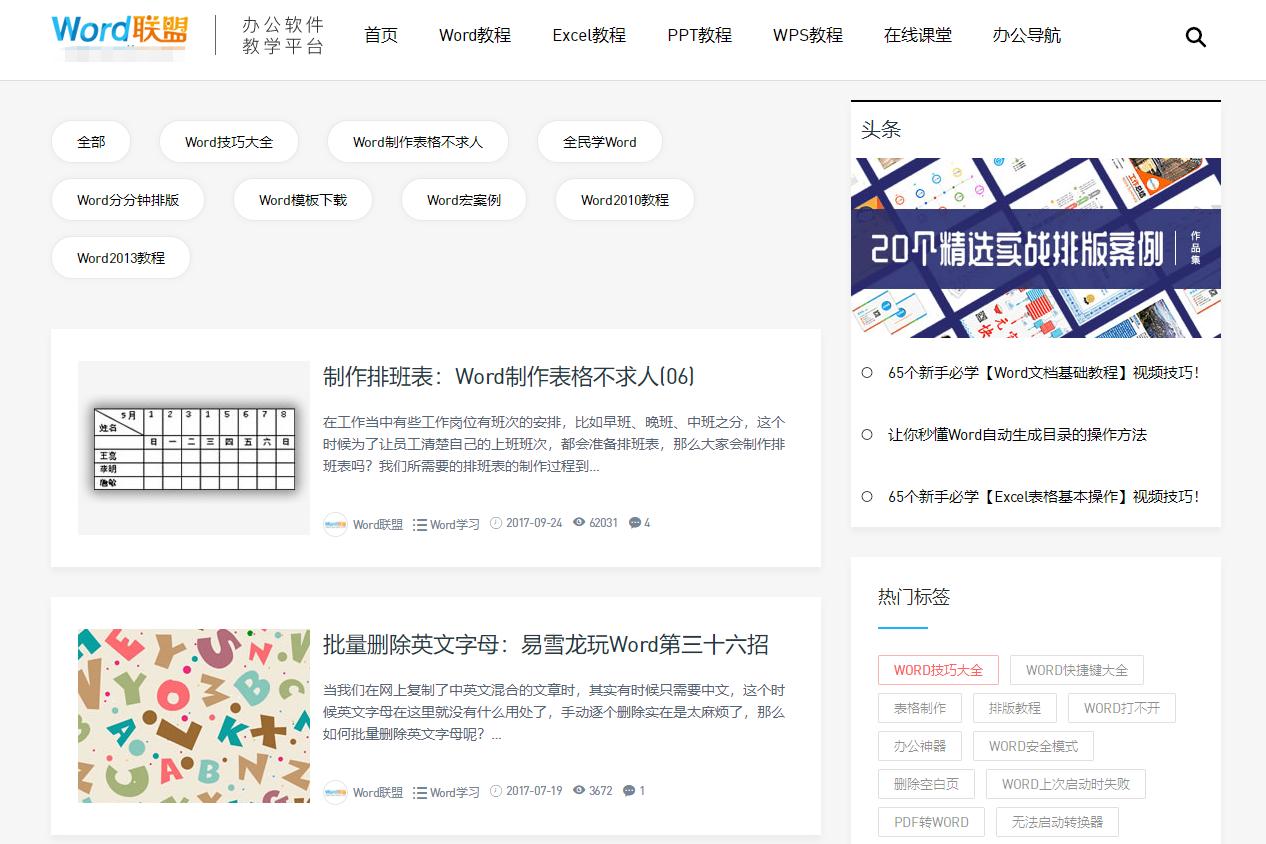
Task: Click the colorful letters article thumbnail
Action: click(x=193, y=715)
